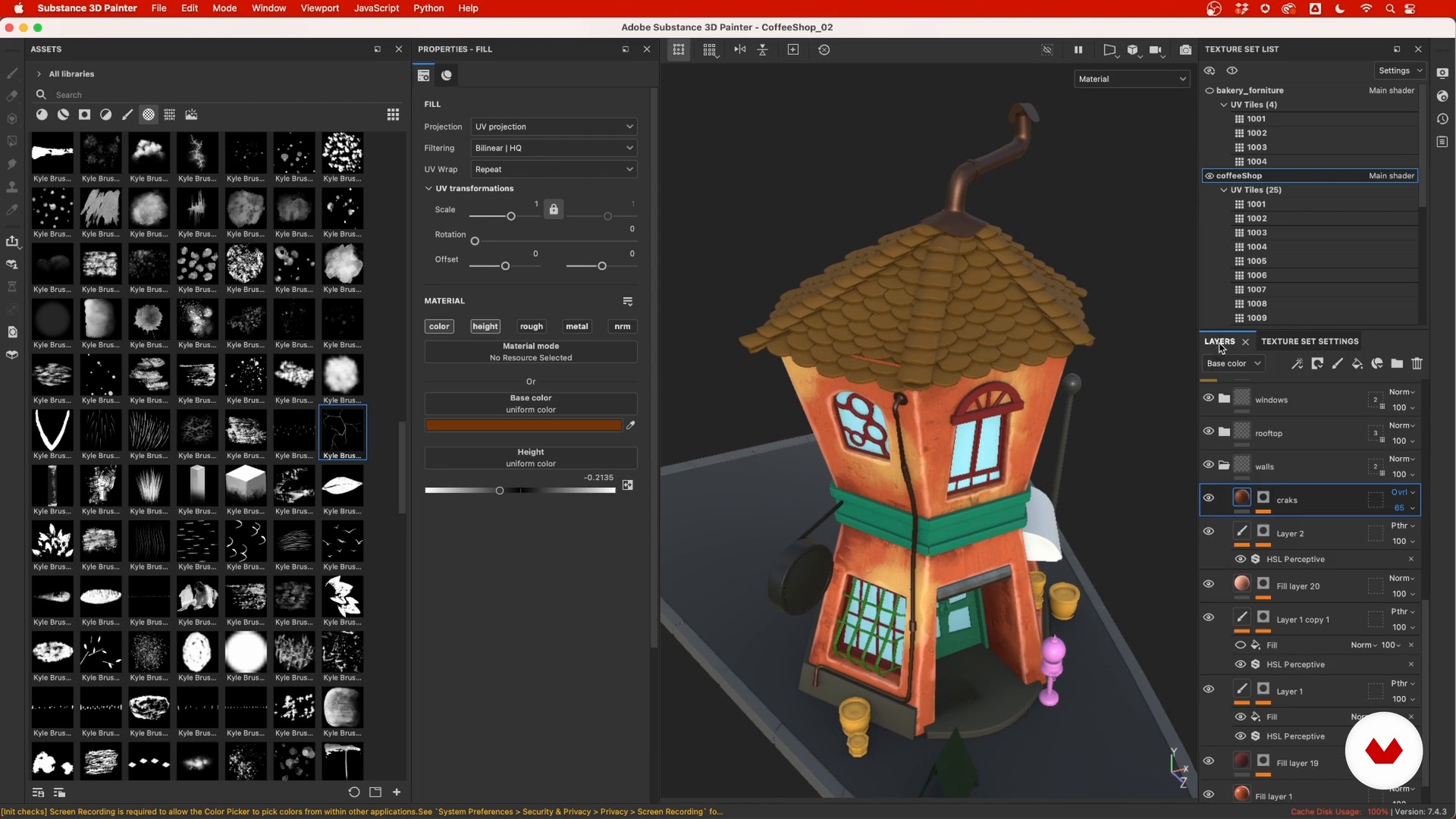Click the orange base color swatch

pyautogui.click(x=523, y=425)
